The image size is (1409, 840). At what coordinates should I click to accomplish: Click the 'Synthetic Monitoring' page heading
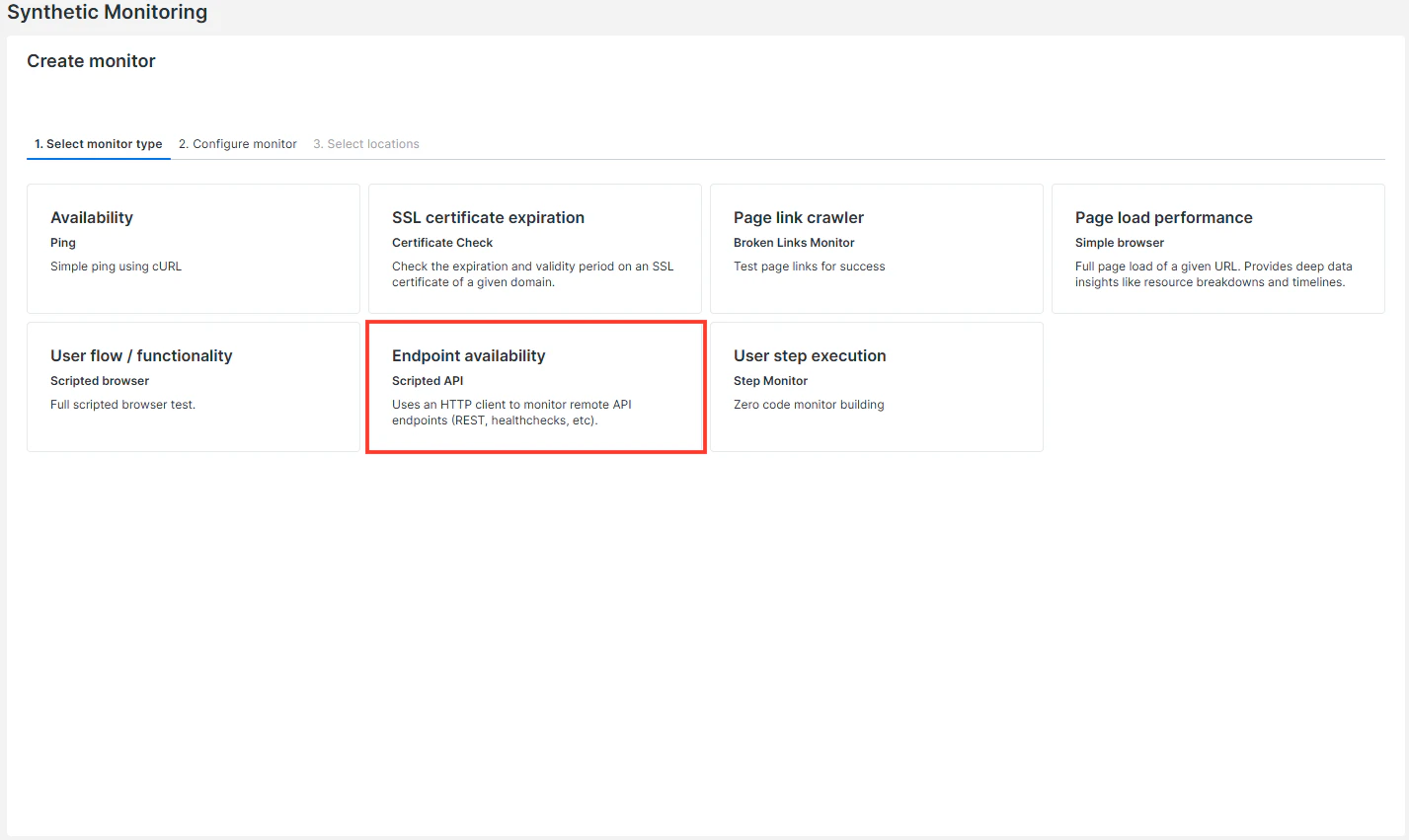108,13
